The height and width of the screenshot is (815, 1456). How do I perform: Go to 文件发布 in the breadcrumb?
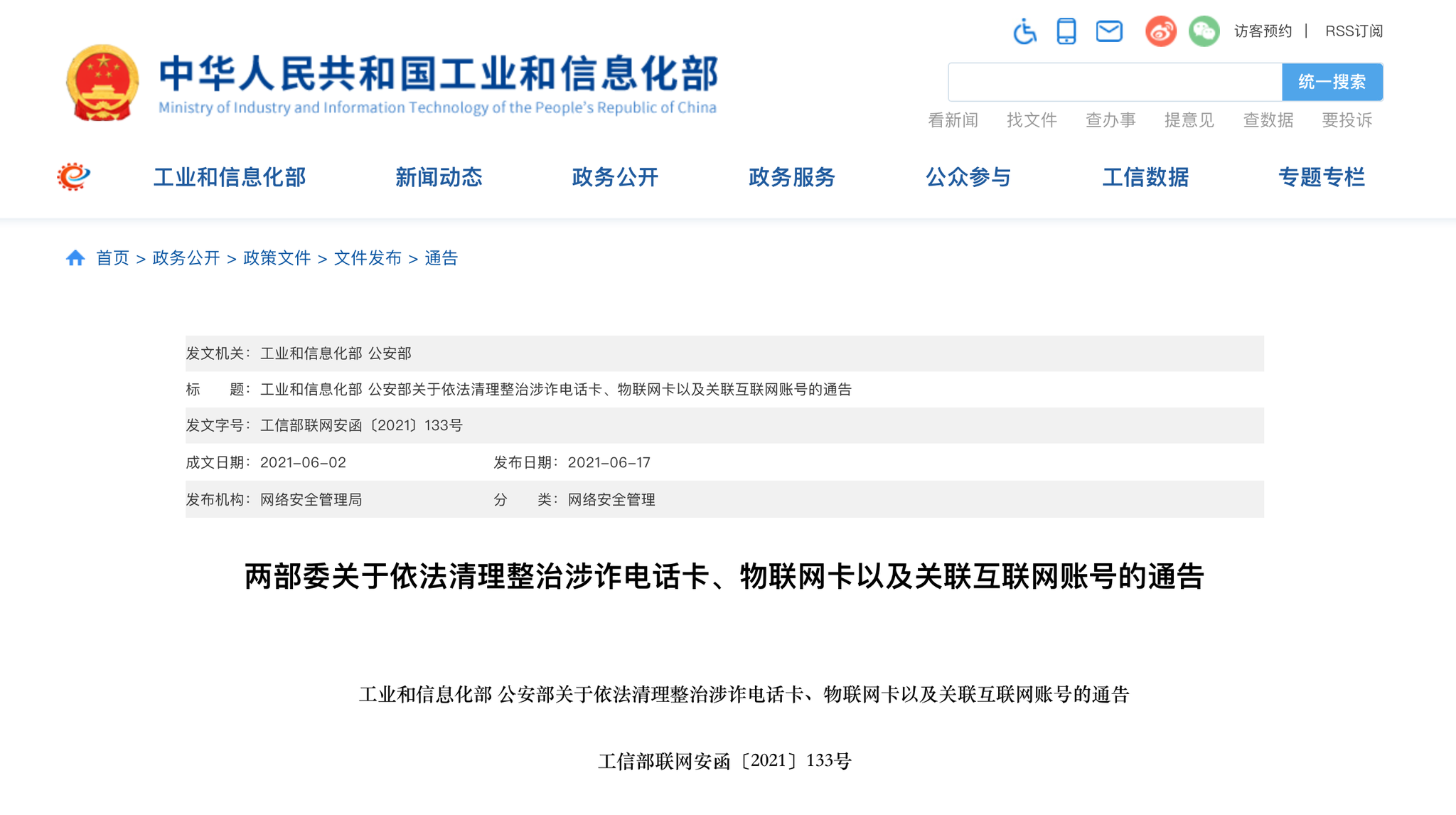click(x=368, y=258)
